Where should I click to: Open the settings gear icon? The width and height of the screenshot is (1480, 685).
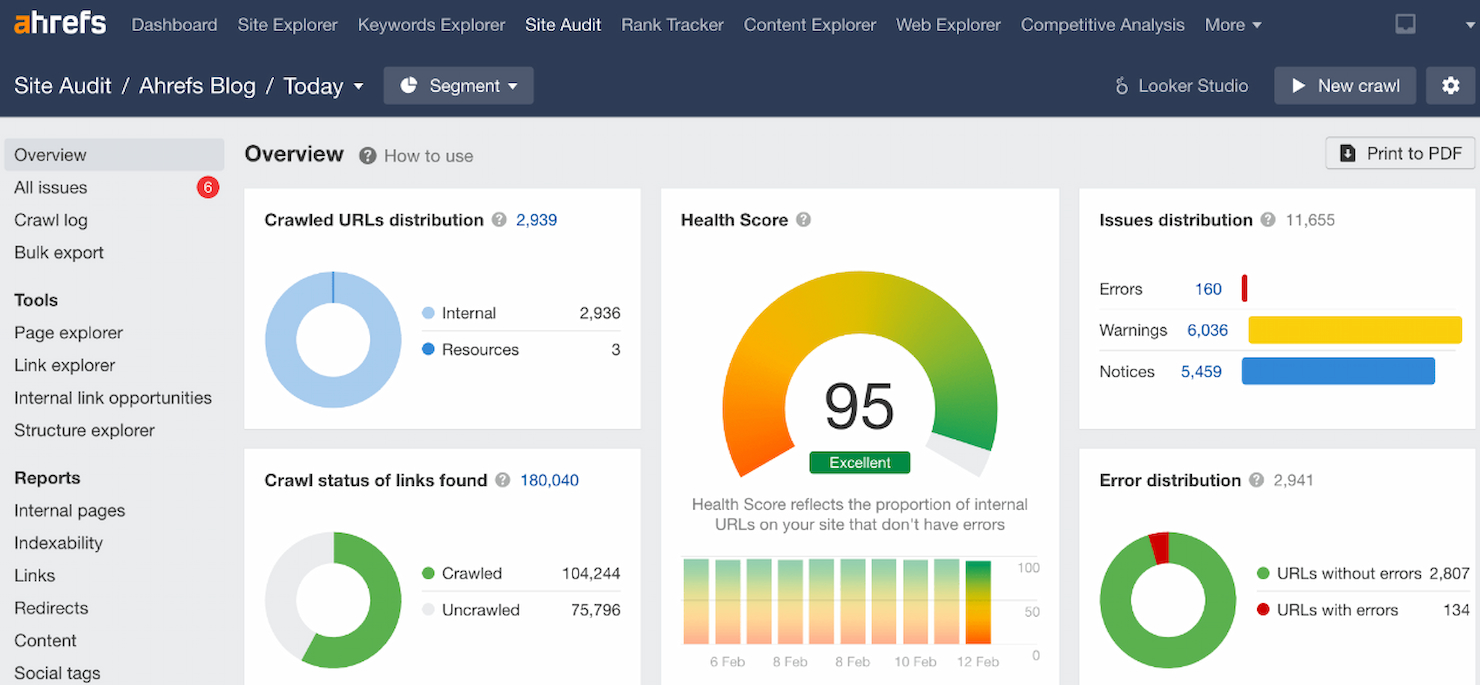coord(1450,86)
